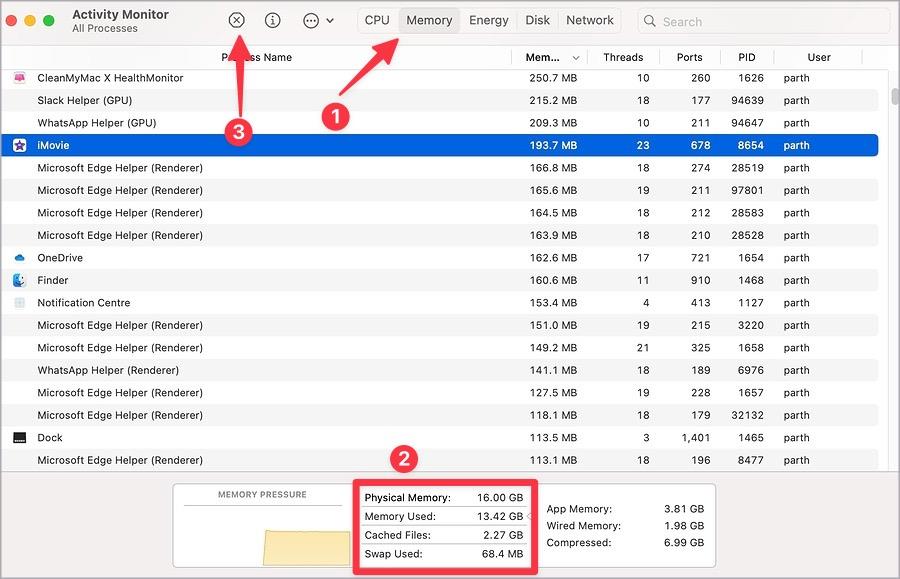The image size is (900, 579).
Task: Click the iMovie star icon
Action: pos(20,145)
